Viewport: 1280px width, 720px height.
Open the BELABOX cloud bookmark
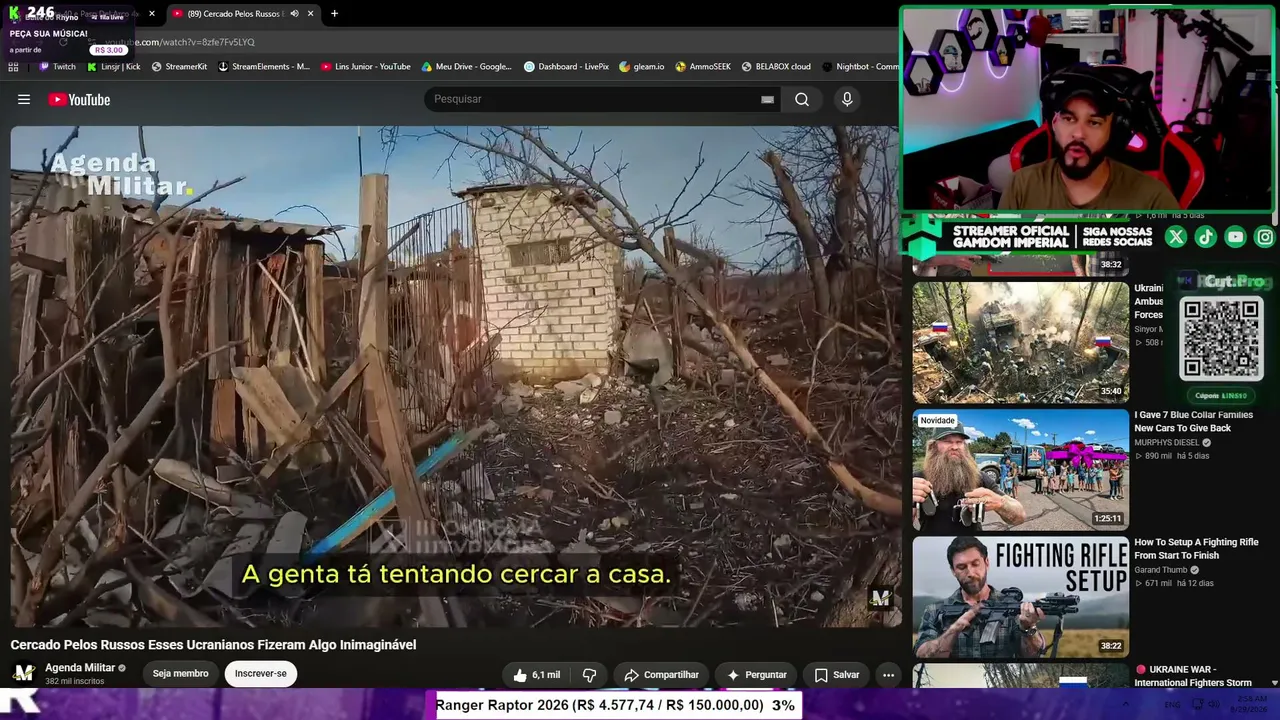tap(776, 67)
